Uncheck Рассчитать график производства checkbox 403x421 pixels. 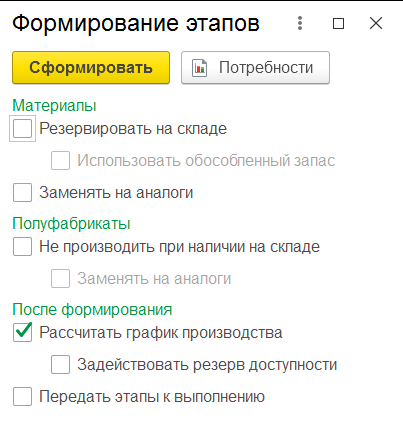point(22,332)
